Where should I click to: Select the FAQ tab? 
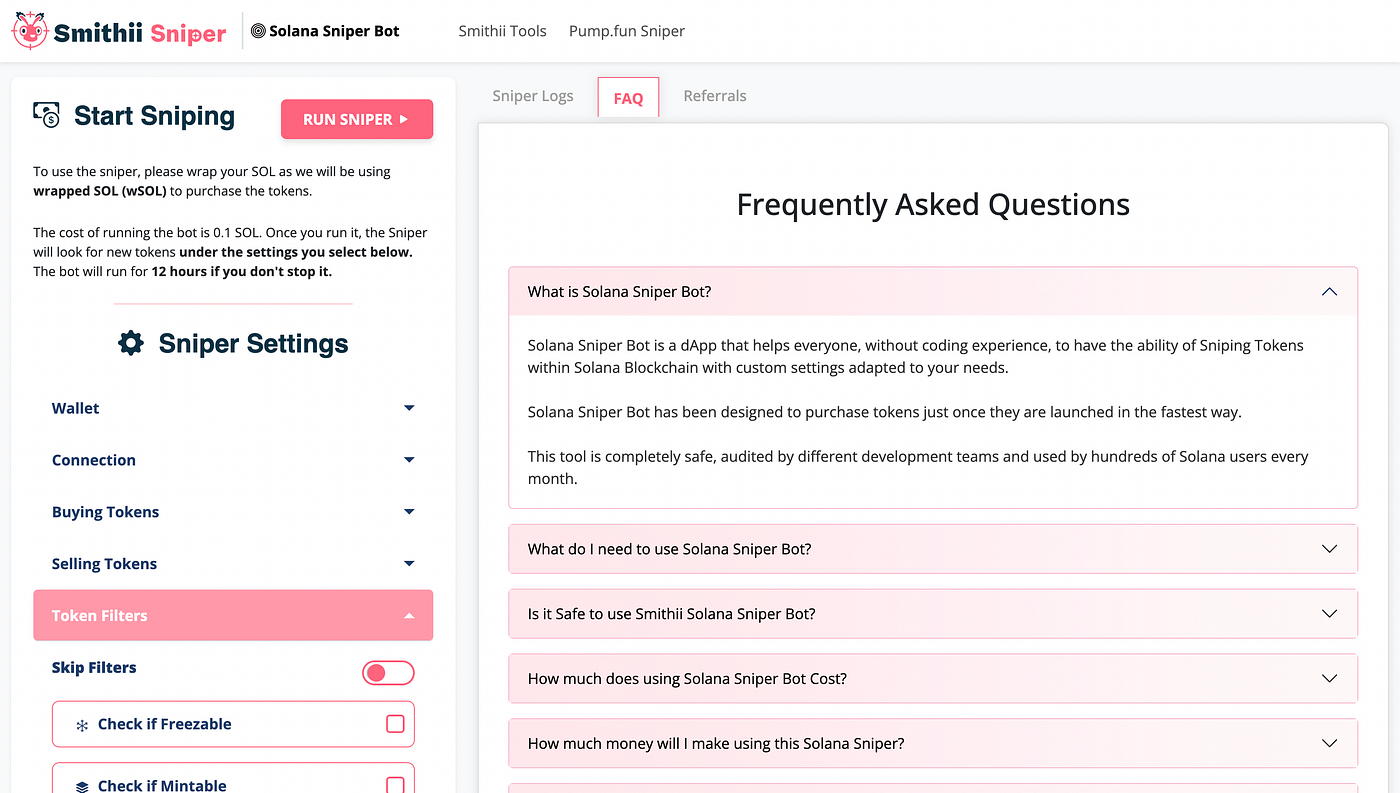click(628, 98)
